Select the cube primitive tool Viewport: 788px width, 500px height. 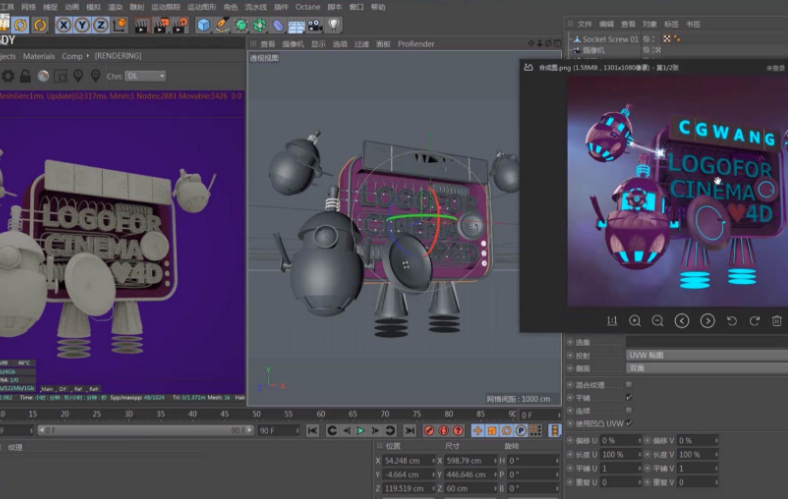pos(204,24)
